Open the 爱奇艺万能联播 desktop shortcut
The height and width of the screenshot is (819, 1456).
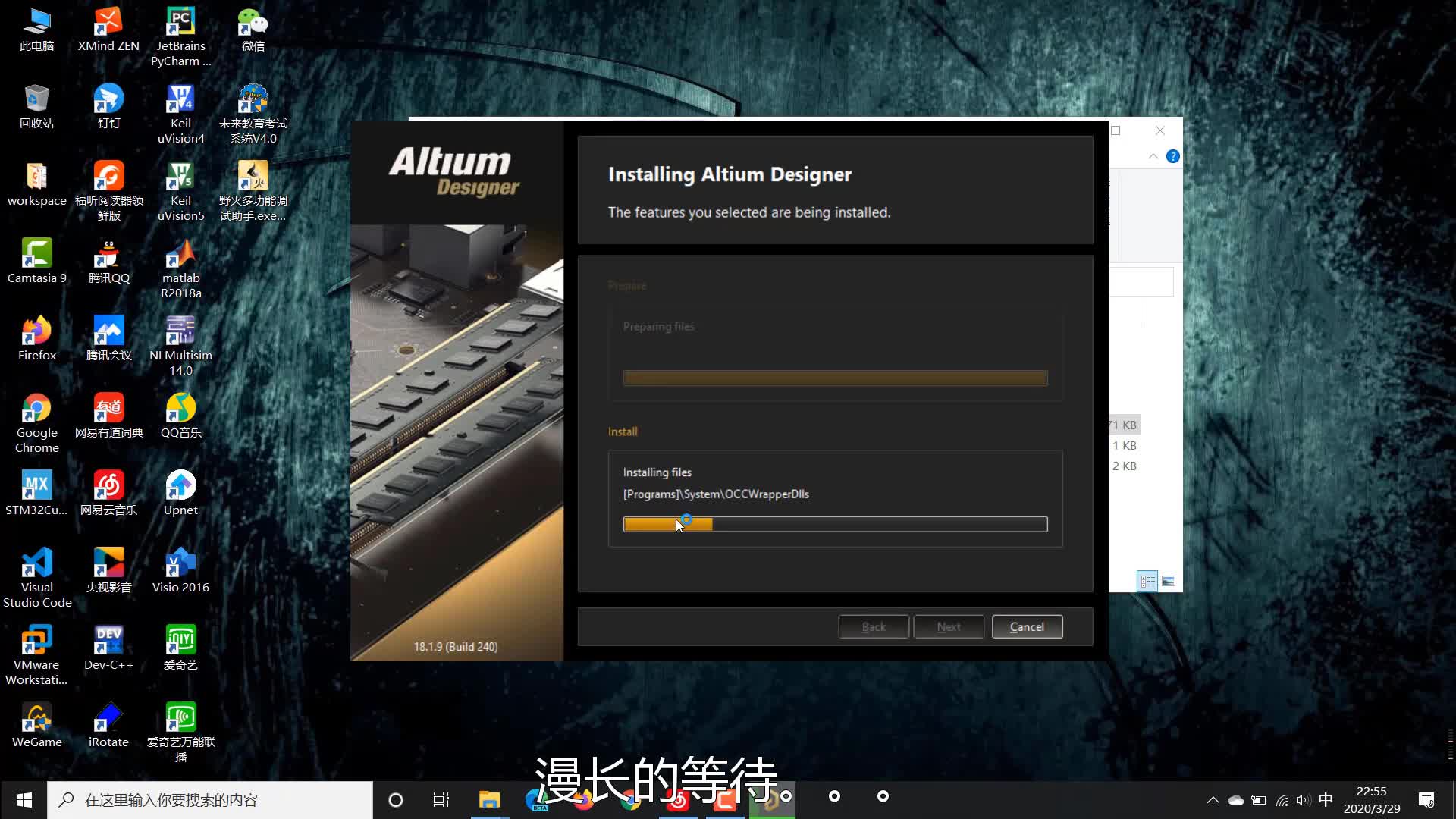click(180, 733)
